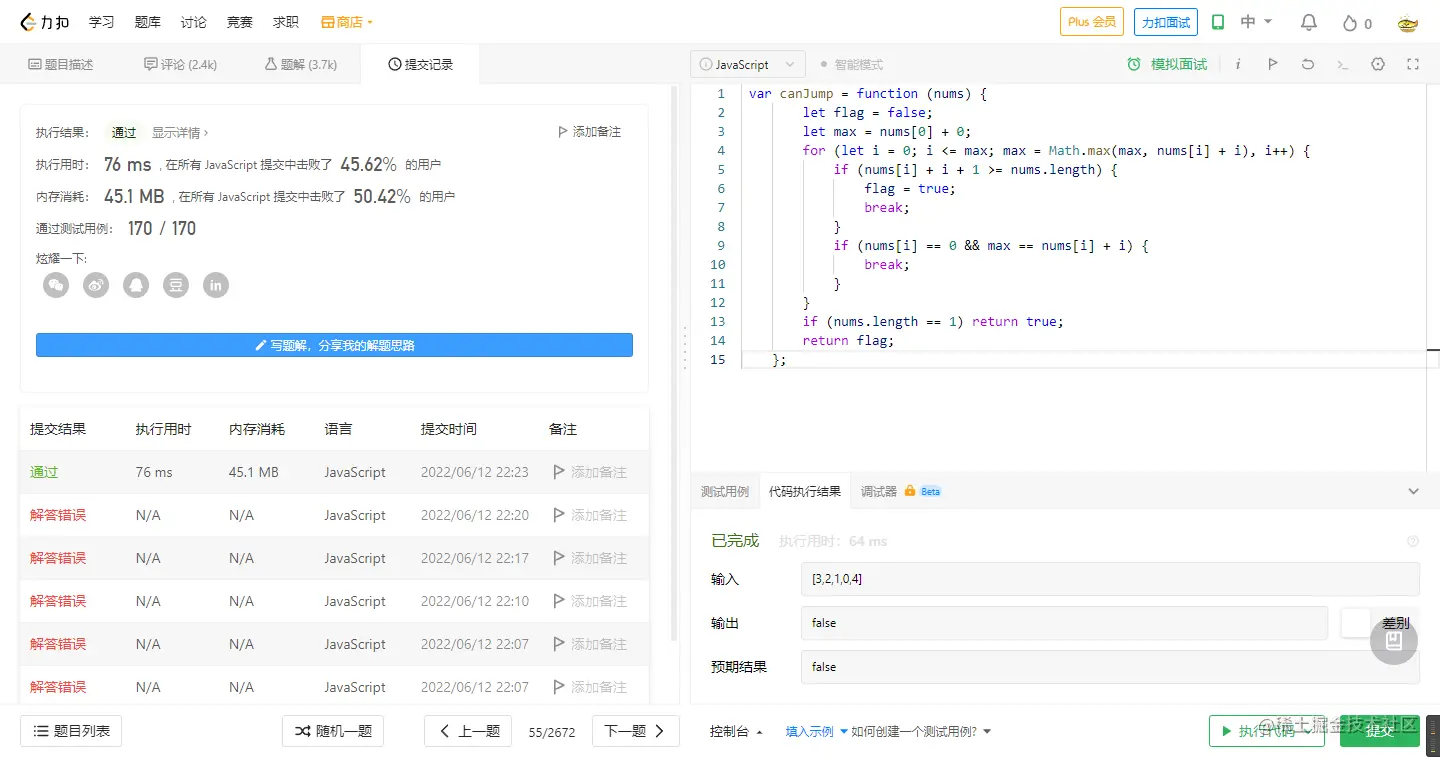The height and width of the screenshot is (757, 1440).
Task: Click the round floating notebook button
Action: click(x=1394, y=642)
